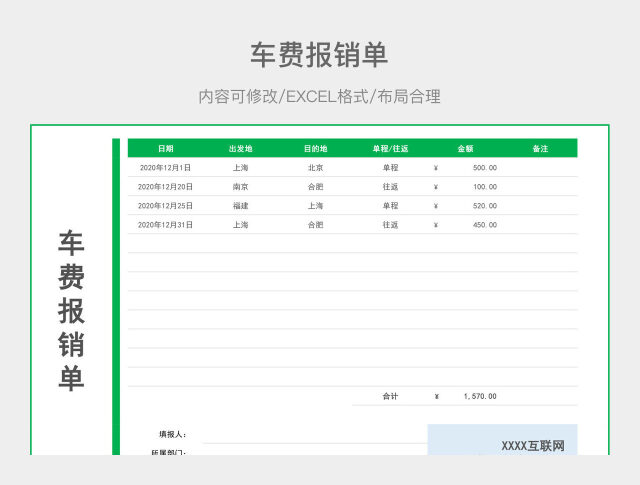The height and width of the screenshot is (485, 640).
Task: Select the 福建 departure cell
Action: click(240, 206)
